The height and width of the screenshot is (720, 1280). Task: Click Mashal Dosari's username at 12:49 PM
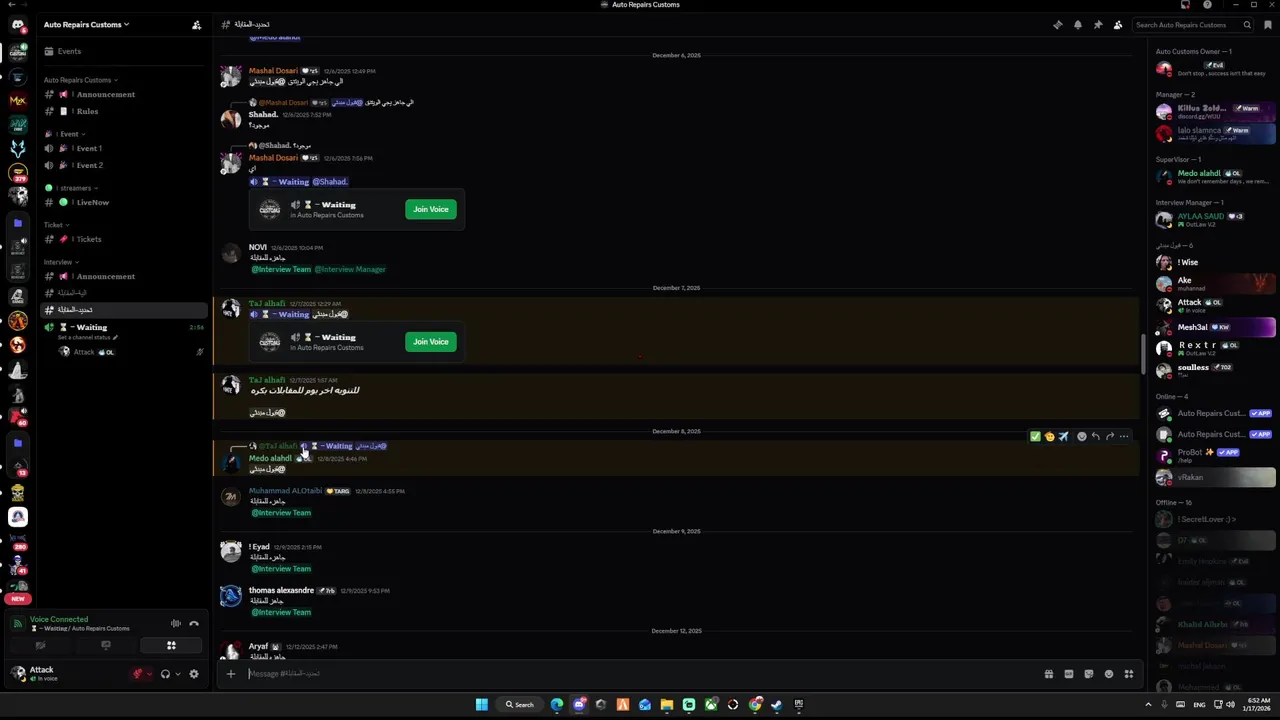point(273,71)
